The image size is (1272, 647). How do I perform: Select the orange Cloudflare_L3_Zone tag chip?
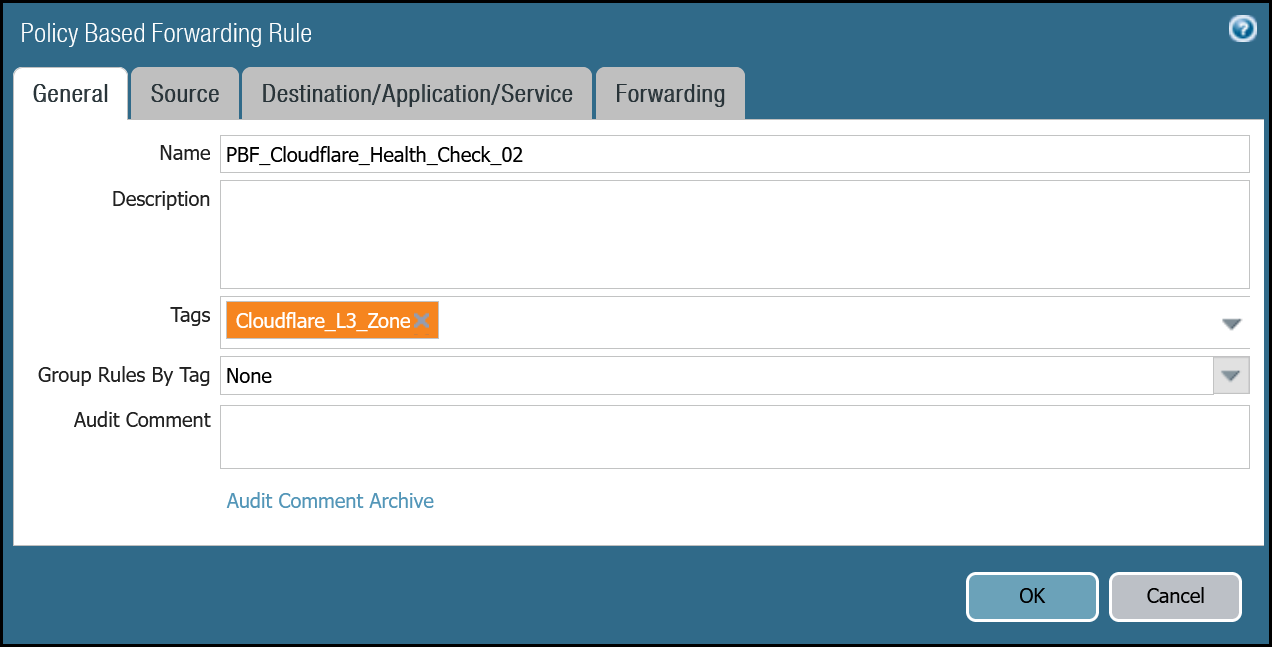tap(322, 321)
